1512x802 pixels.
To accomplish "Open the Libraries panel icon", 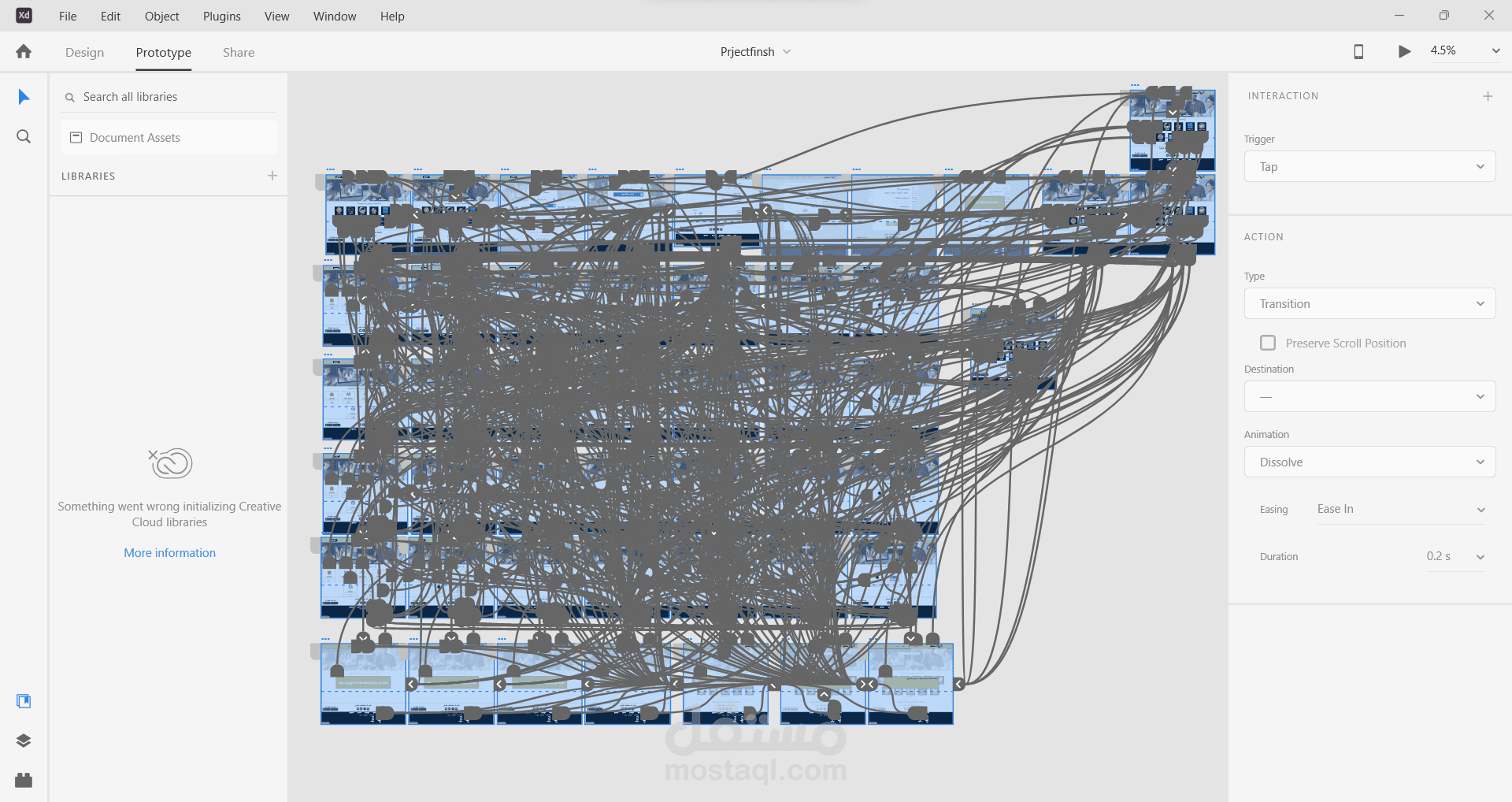I will 24,701.
